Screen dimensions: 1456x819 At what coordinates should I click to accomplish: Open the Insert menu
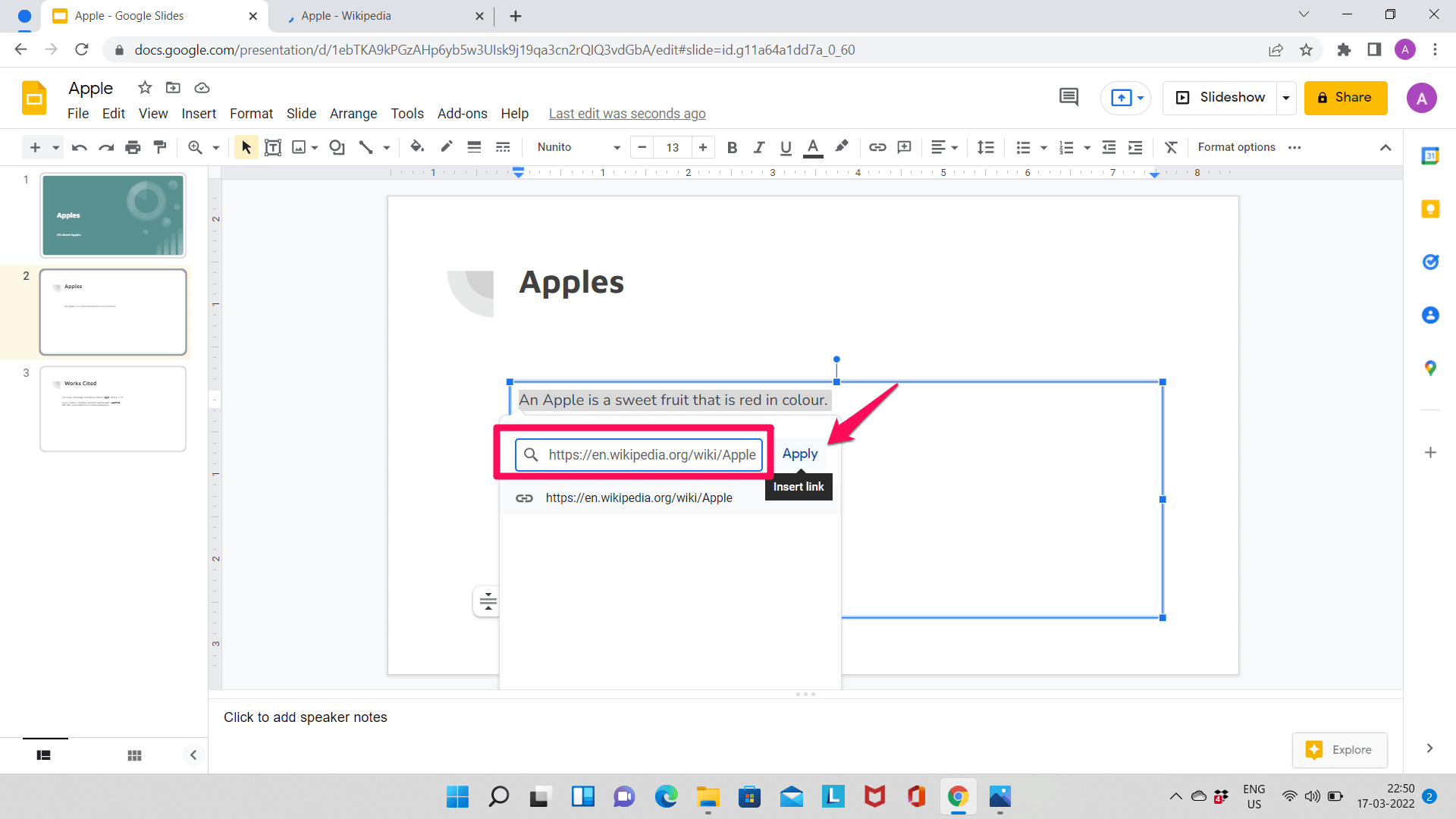tap(198, 113)
